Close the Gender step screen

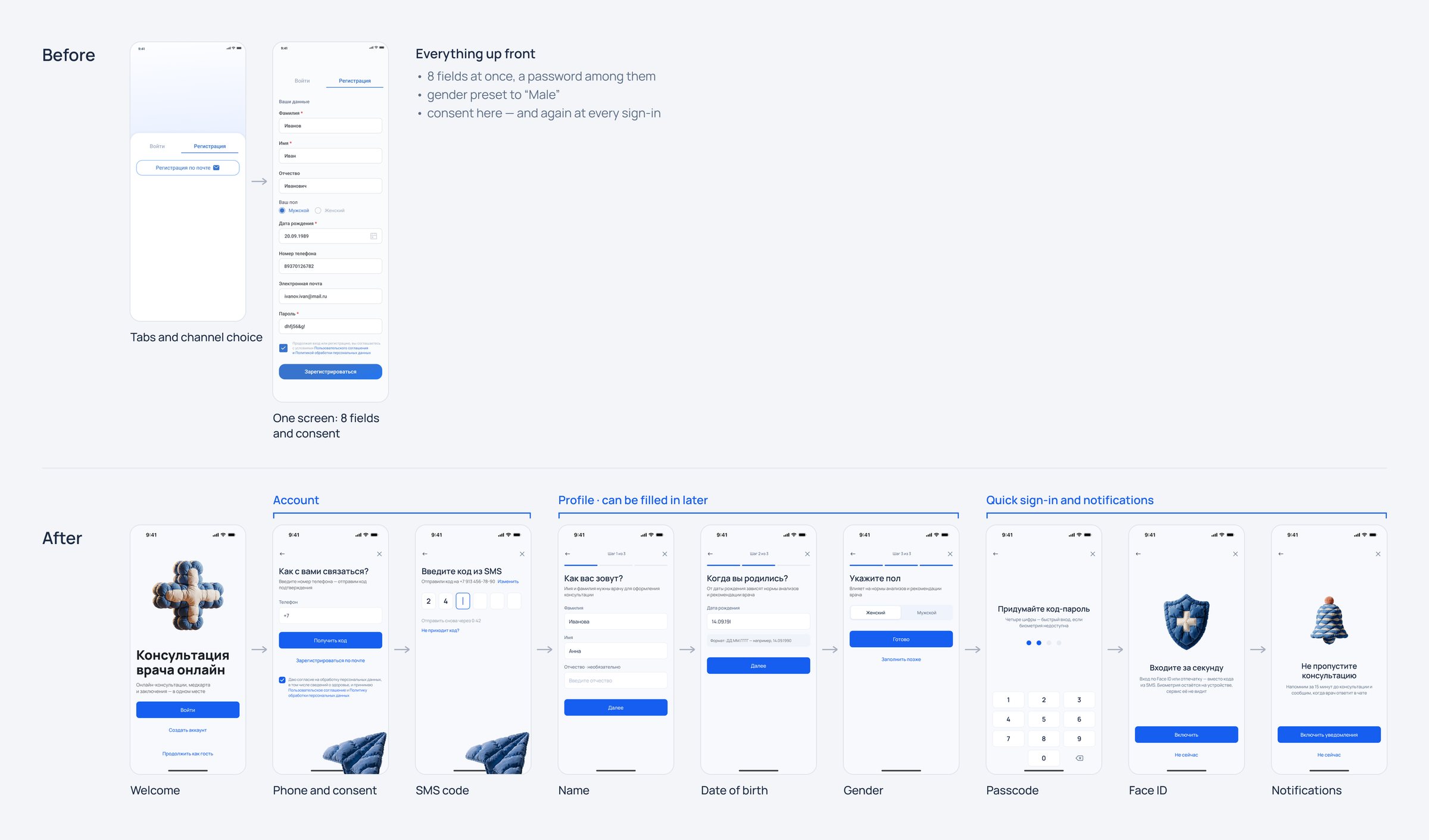click(x=950, y=554)
